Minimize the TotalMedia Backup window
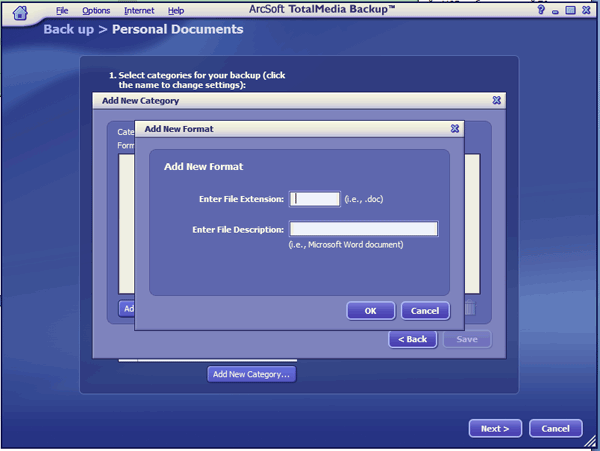The image size is (600, 451). pos(555,12)
